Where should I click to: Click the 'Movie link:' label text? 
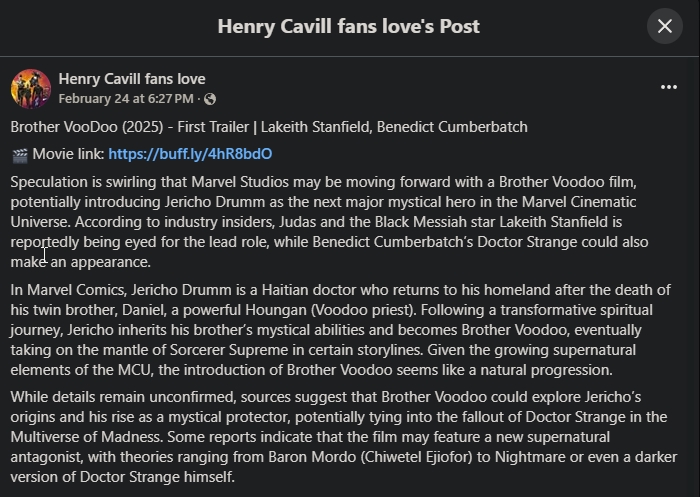pyautogui.click(x=68, y=154)
